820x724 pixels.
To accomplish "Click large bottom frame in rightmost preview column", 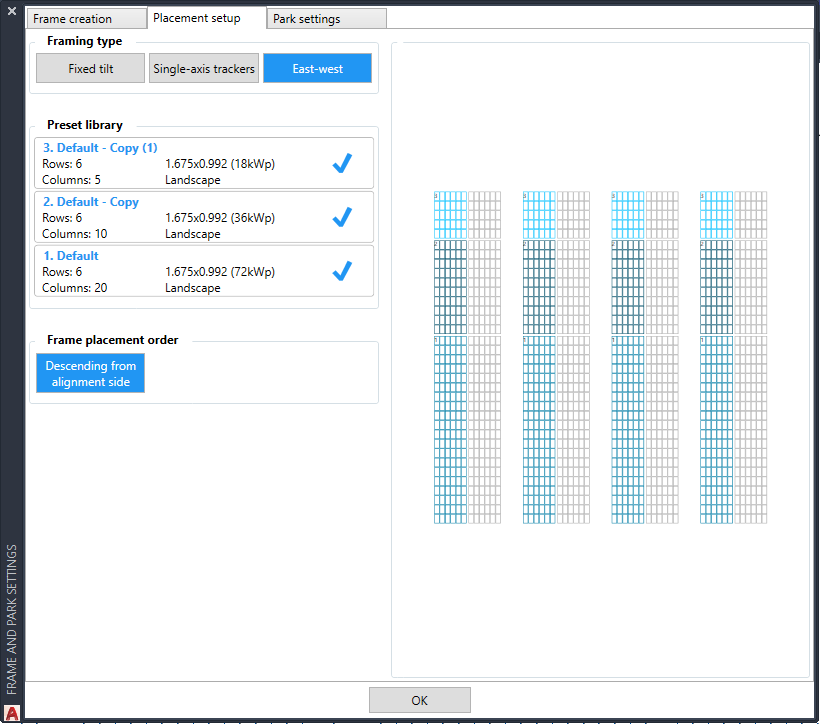I will [716, 429].
